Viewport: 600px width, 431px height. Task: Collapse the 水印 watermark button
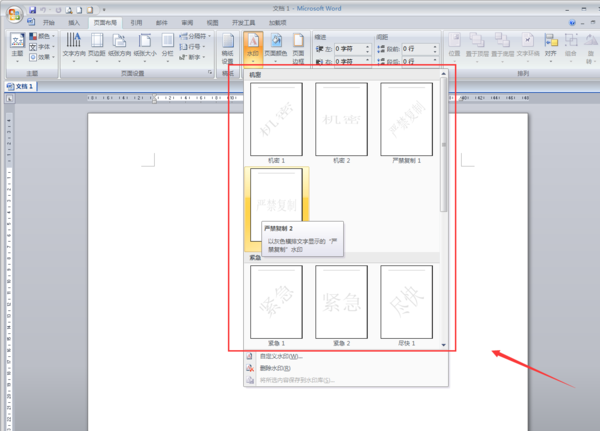(253, 49)
